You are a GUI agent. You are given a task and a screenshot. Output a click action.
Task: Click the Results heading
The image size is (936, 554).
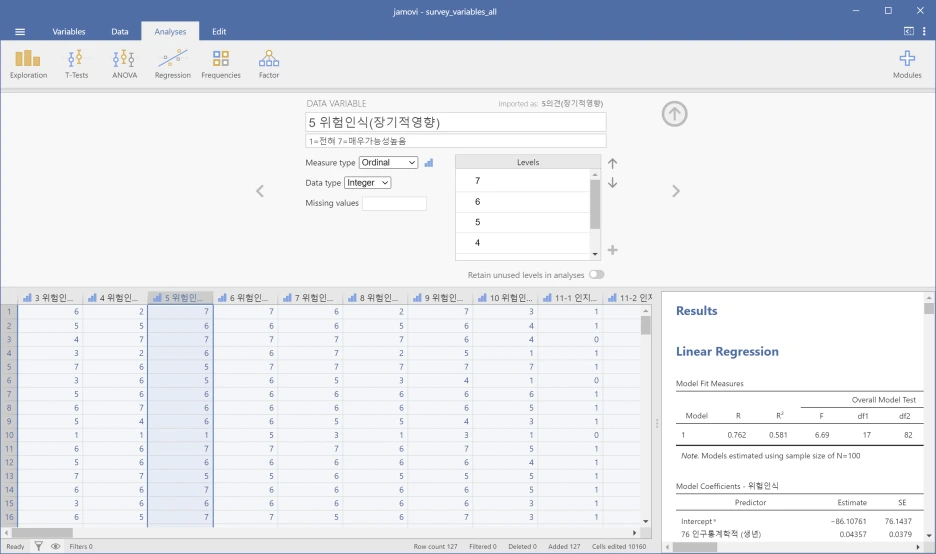pos(697,311)
